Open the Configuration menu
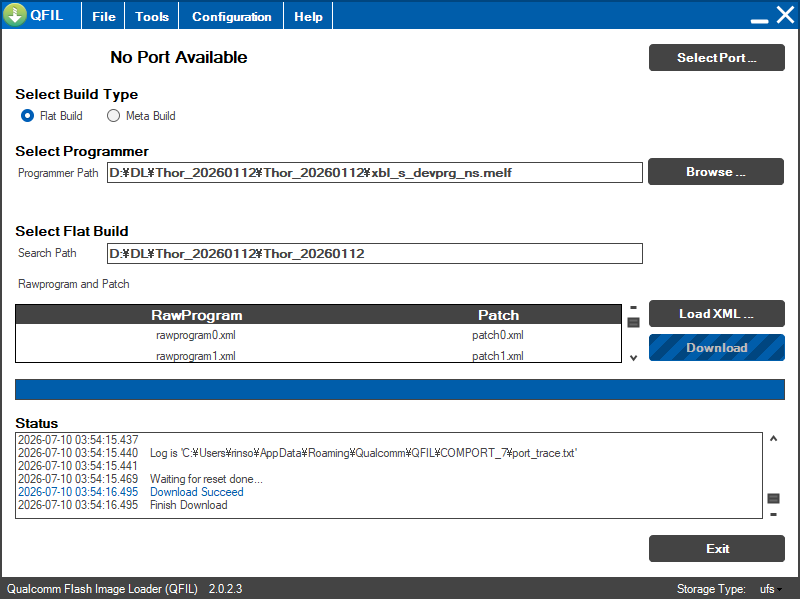 pyautogui.click(x=232, y=16)
